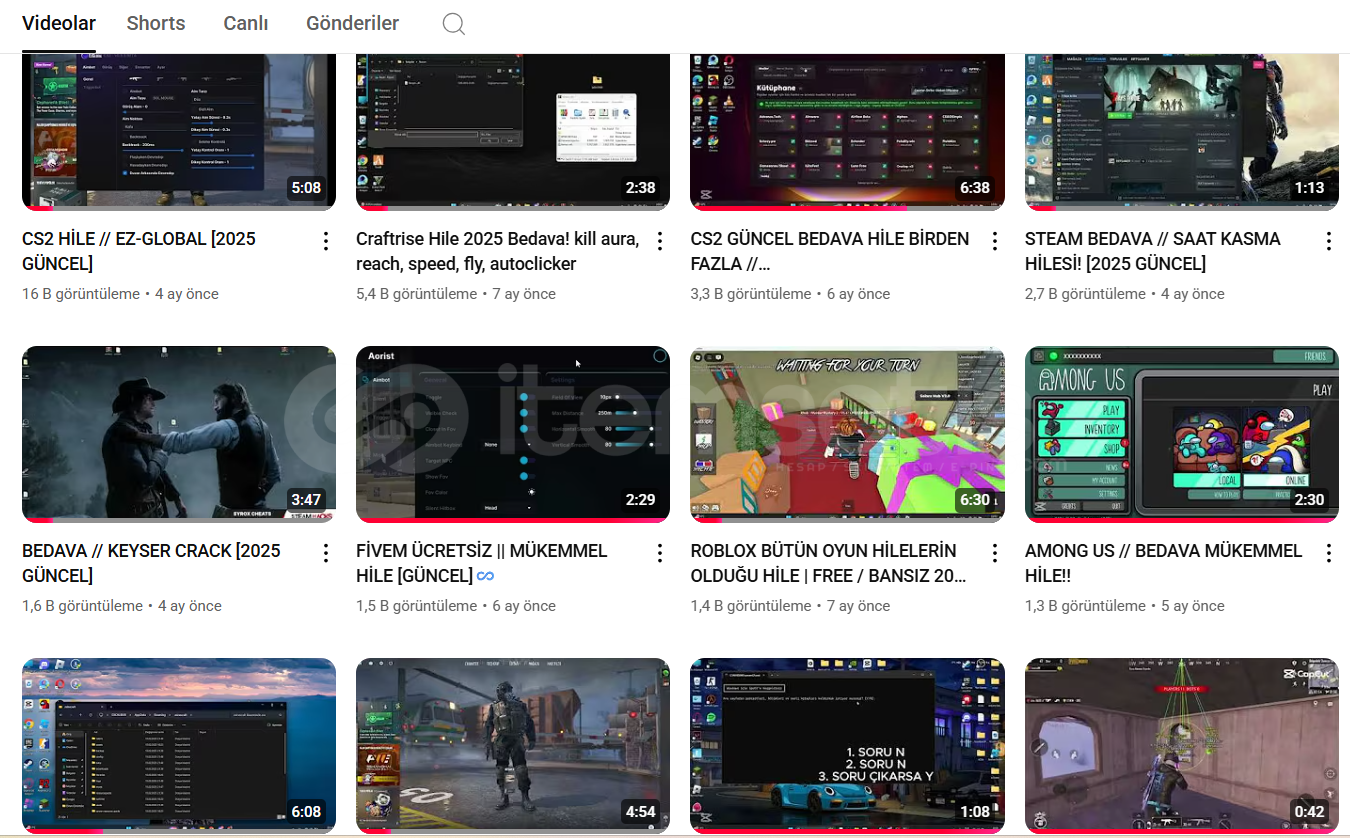The image size is (1350, 838).
Task: Open options menu for BEDAVA // KEYSER CRACK video
Action: click(x=325, y=553)
